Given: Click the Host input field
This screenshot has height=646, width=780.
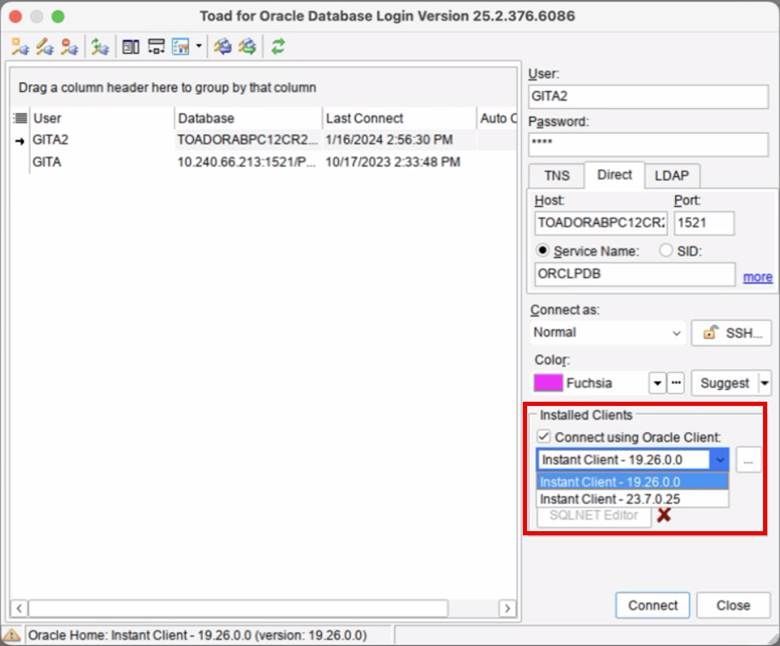Looking at the screenshot, I should 601,223.
